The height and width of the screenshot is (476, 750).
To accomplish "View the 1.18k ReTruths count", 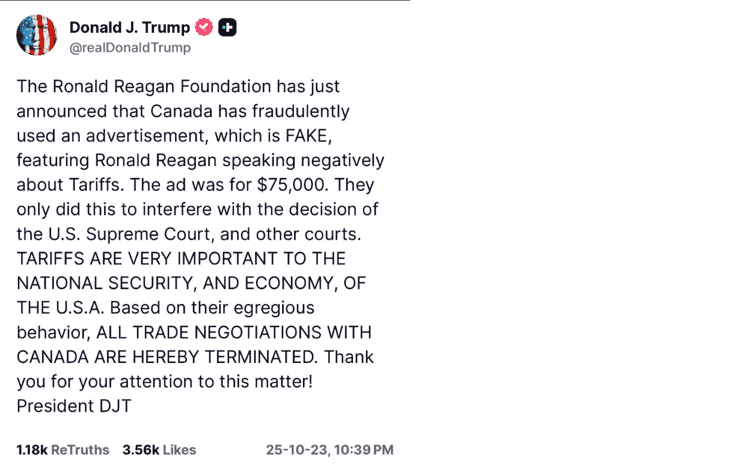I will click(63, 450).
